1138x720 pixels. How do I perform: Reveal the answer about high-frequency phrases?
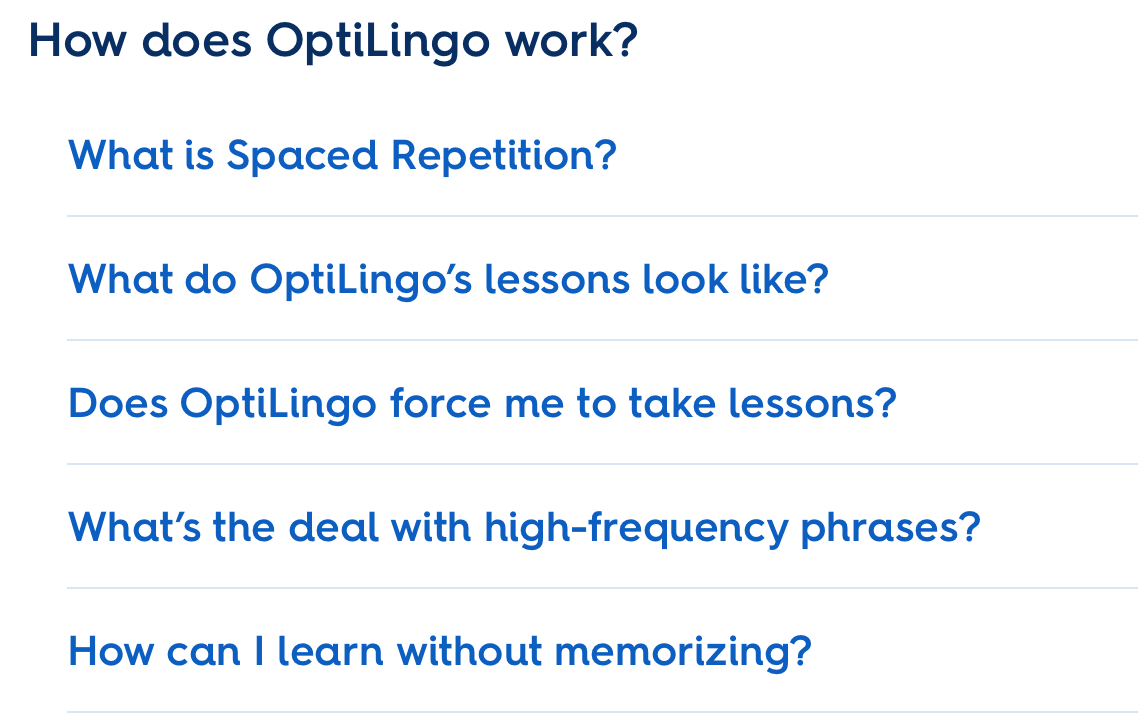coord(524,528)
